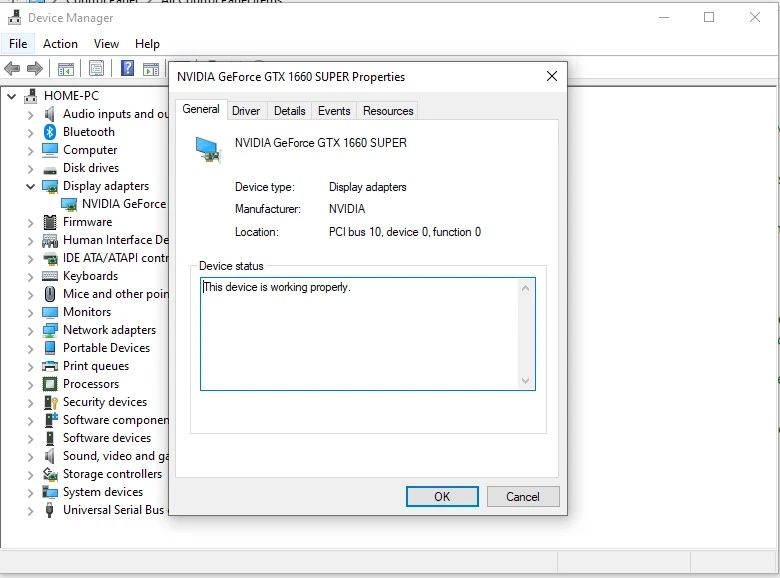Click the Device status scrollbar down arrow

[x=525, y=381]
